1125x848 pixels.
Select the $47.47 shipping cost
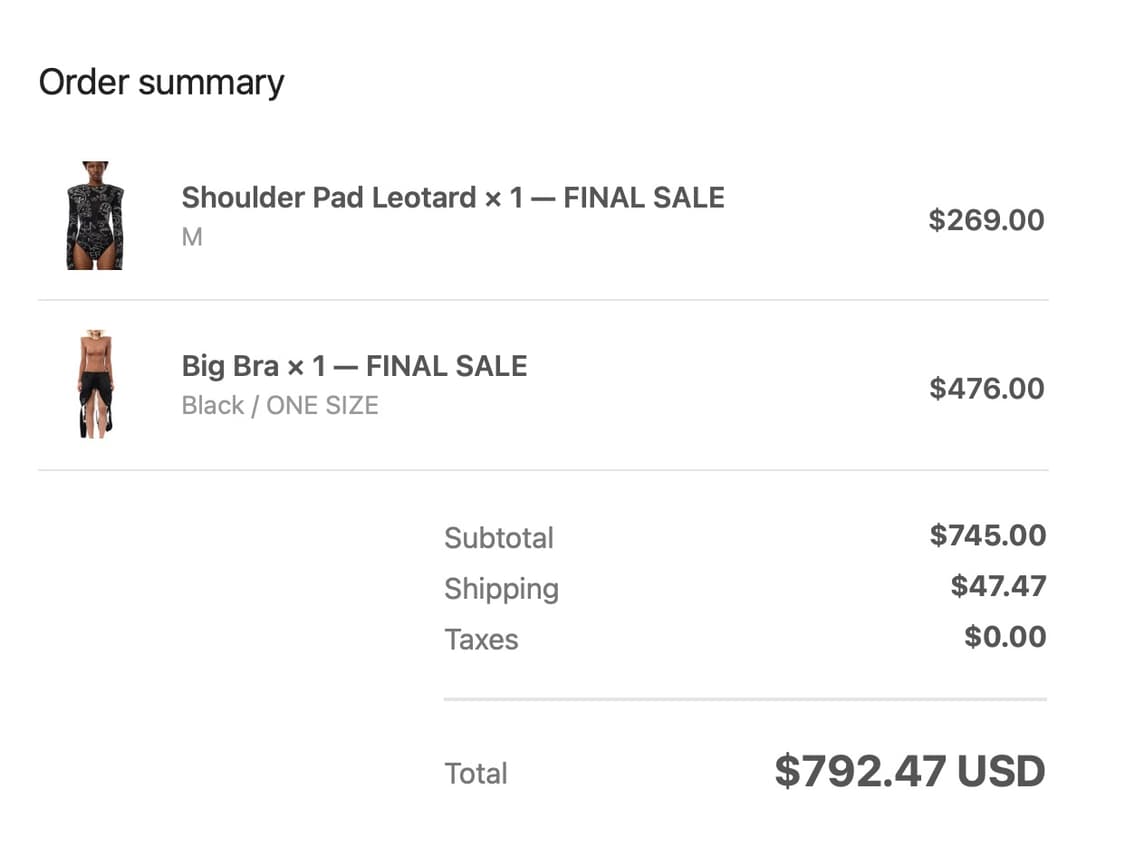(998, 586)
